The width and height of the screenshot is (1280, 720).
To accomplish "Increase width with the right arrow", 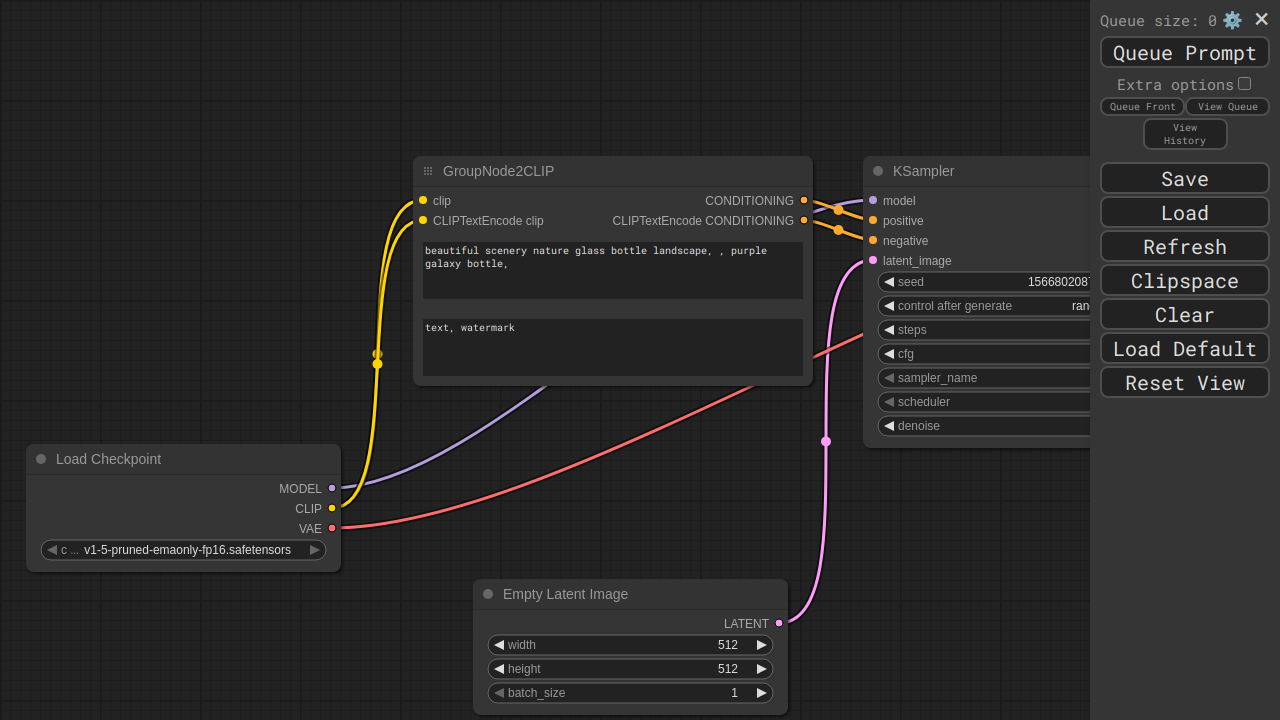I will pyautogui.click(x=761, y=645).
